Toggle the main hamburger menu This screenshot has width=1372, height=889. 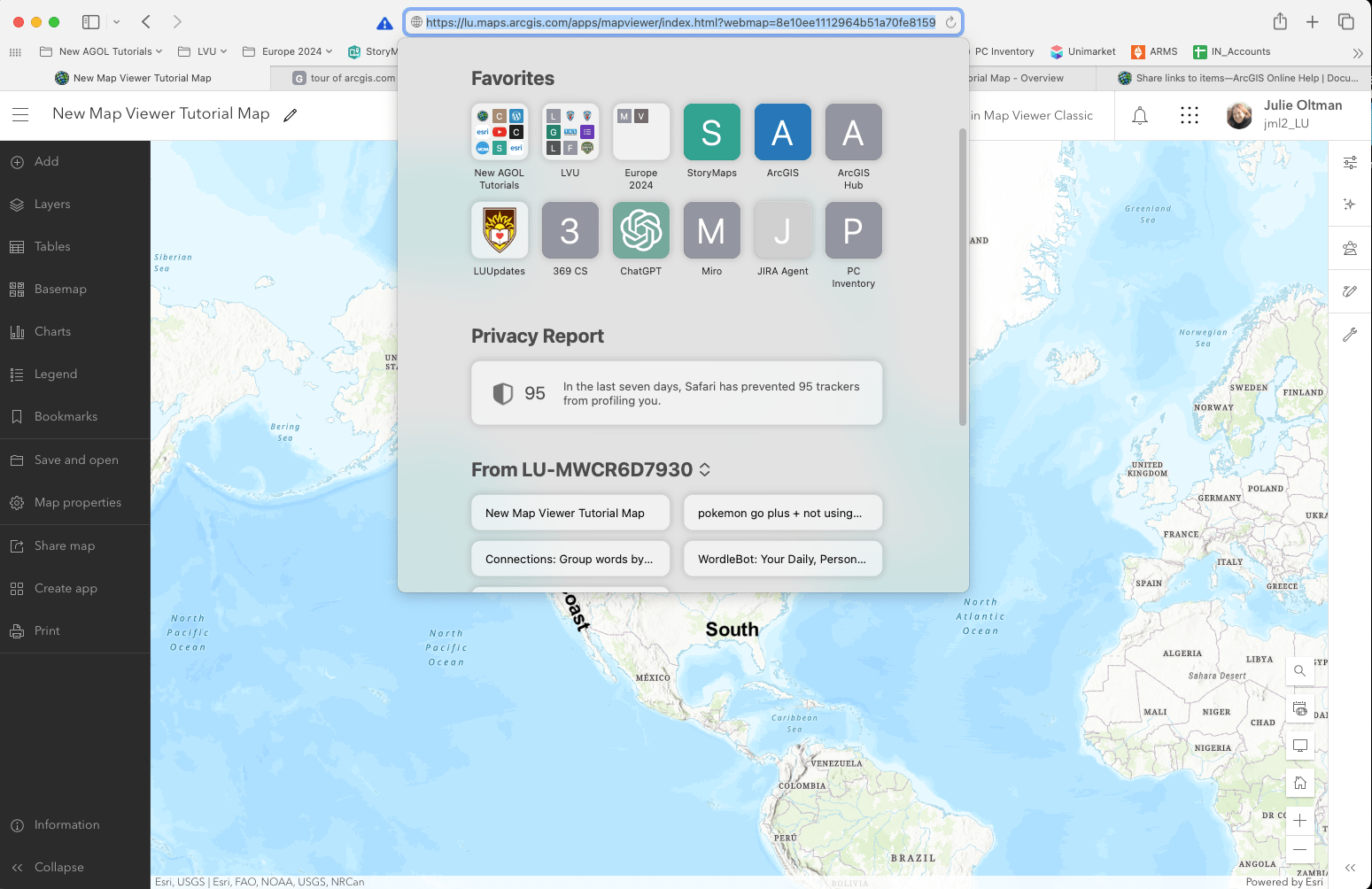[20, 115]
